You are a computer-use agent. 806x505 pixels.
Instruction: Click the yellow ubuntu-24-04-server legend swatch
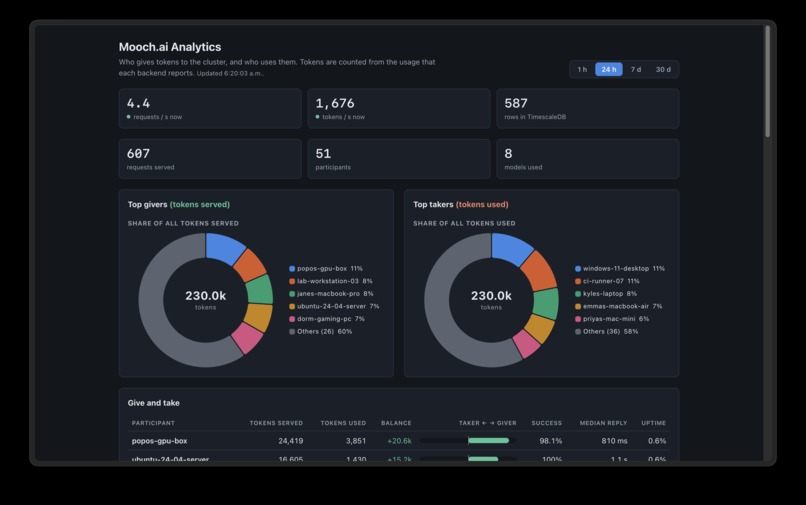click(292, 306)
